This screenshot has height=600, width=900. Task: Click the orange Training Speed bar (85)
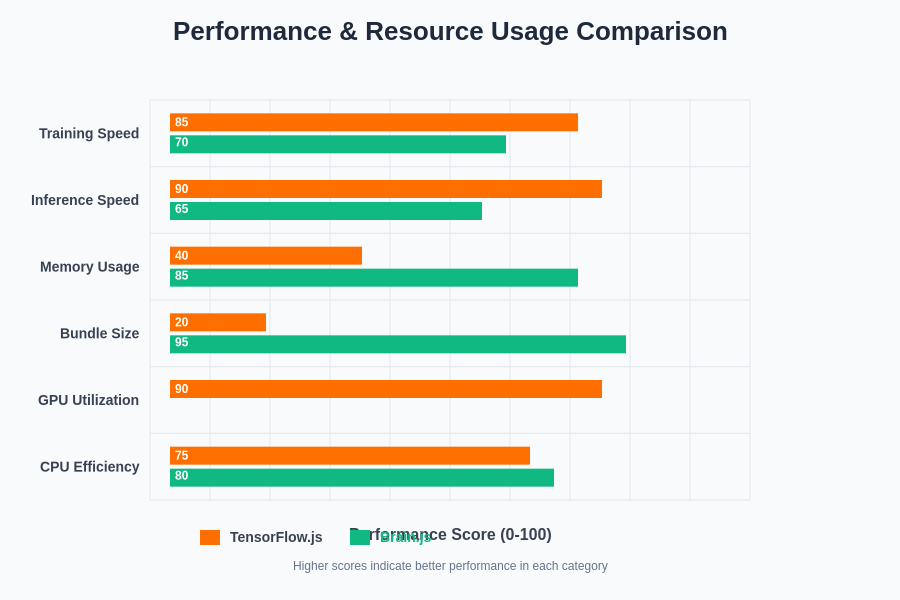374,122
